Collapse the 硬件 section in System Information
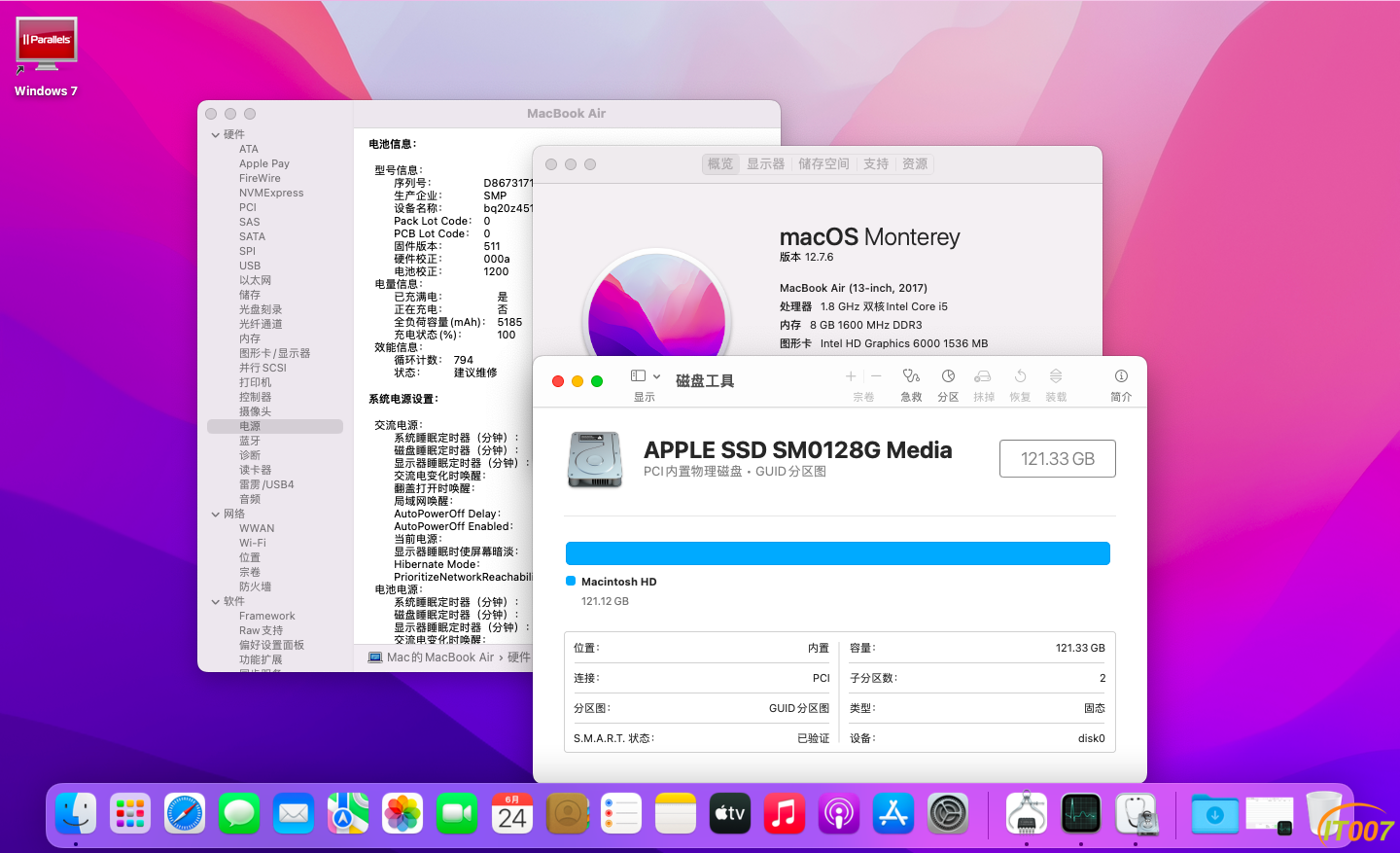Viewport: 1400px width, 853px height. 216,134
